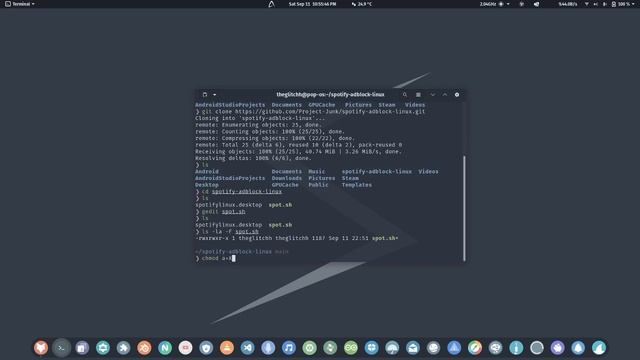The width and height of the screenshot is (640, 360).
Task: Launch Visual Studio Code from dock
Action: tap(247, 348)
